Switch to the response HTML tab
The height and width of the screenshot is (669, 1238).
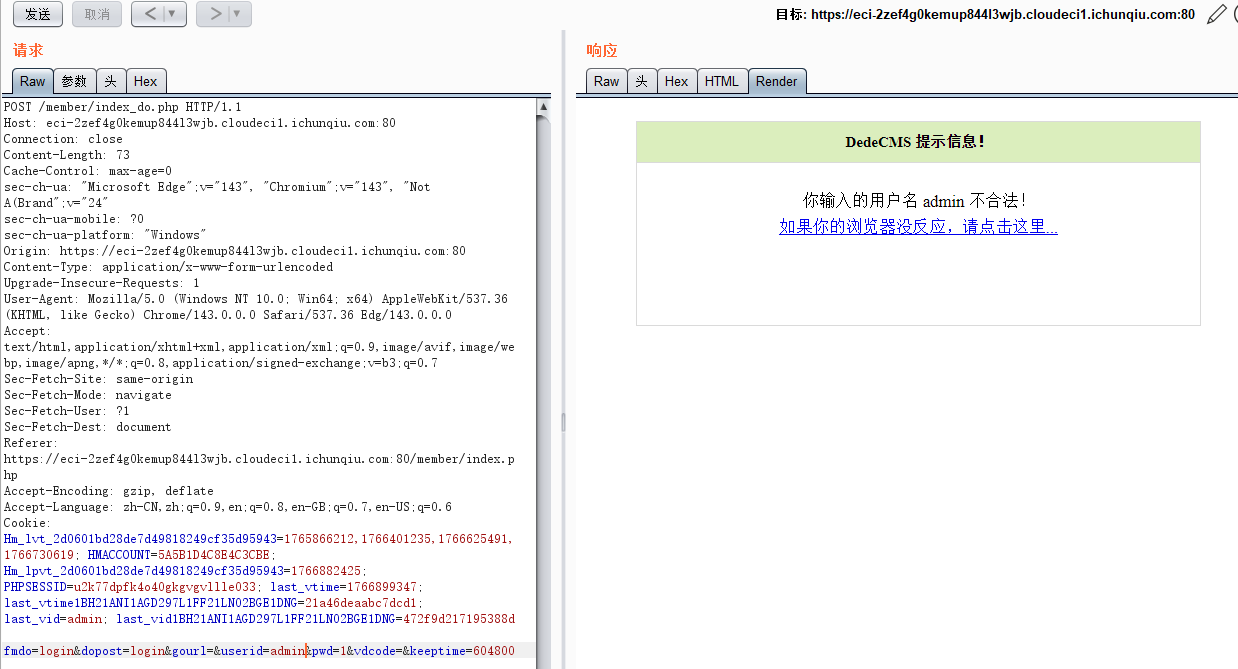click(x=721, y=82)
